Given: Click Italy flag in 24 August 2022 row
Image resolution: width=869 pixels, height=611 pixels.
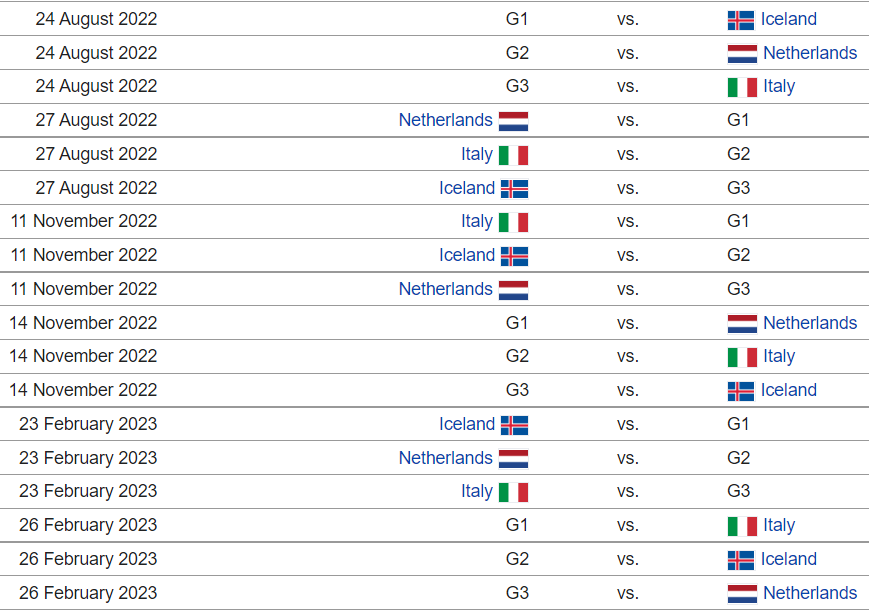Looking at the screenshot, I should tap(742, 87).
